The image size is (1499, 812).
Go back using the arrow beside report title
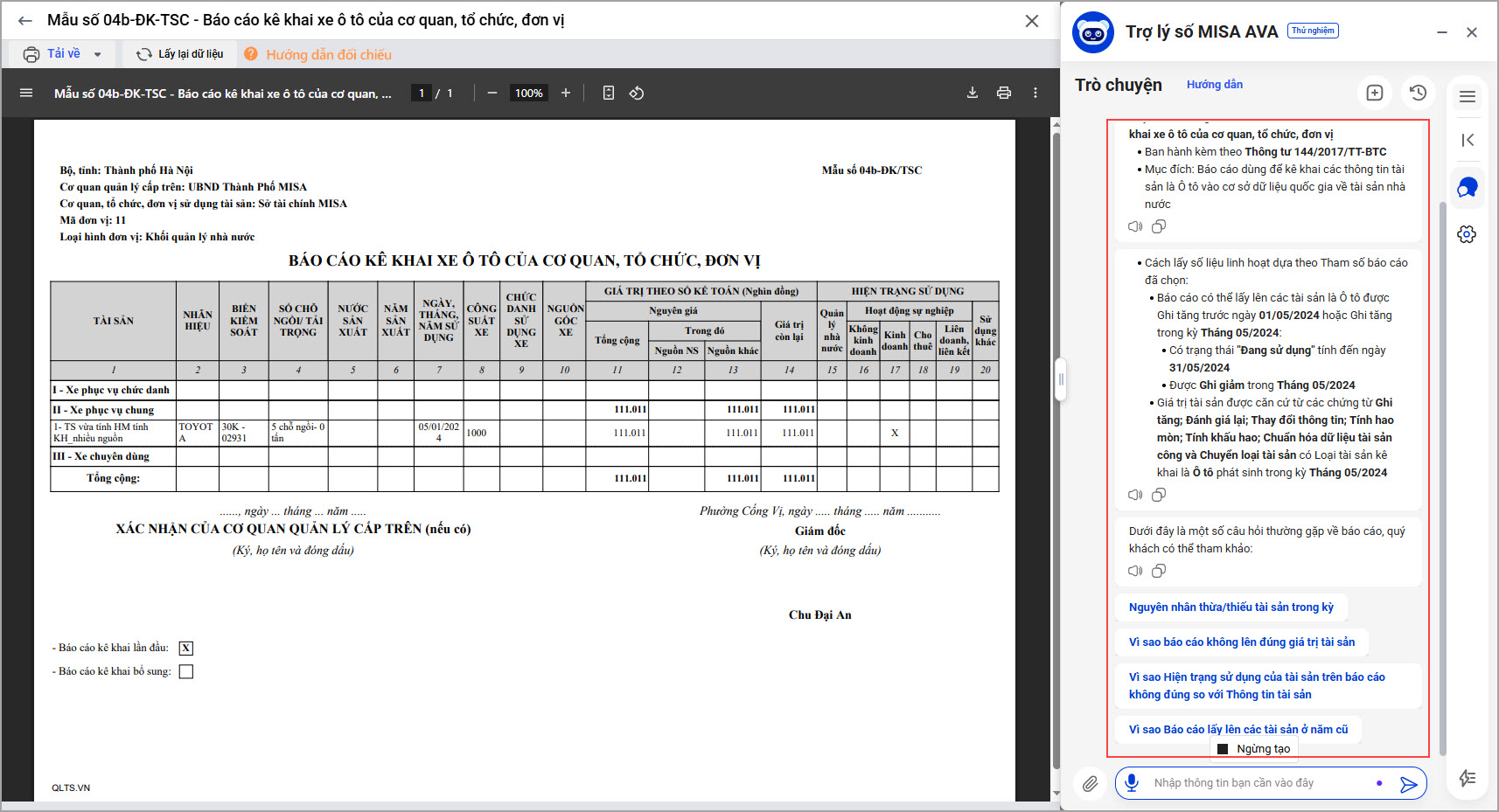click(x=24, y=20)
